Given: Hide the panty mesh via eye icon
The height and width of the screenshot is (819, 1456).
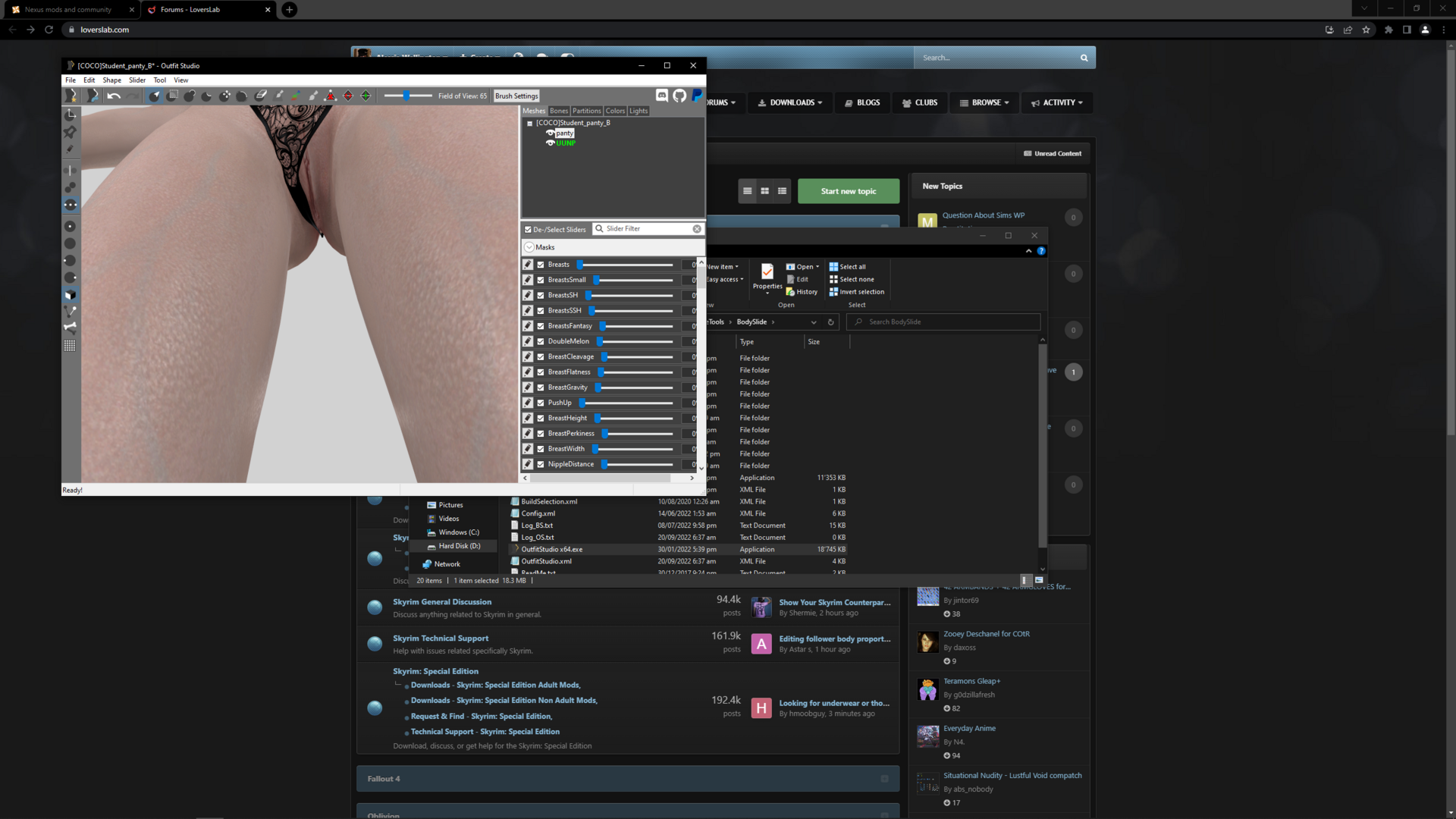Looking at the screenshot, I should (550, 133).
